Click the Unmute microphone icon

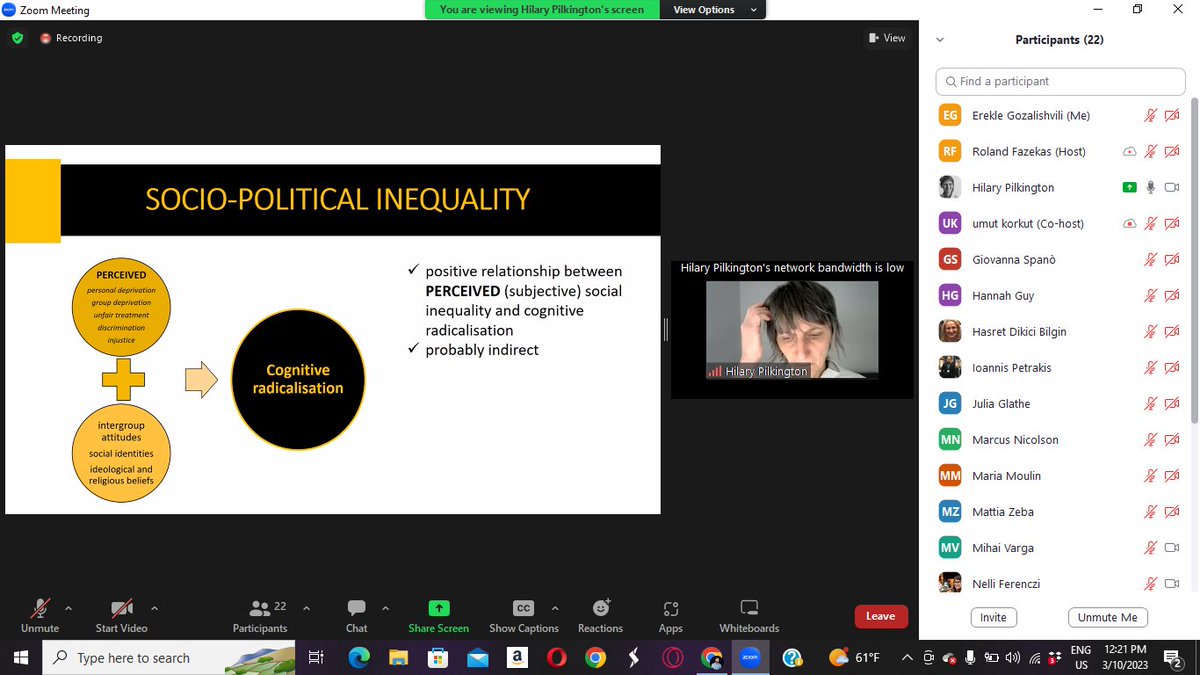pos(40,608)
